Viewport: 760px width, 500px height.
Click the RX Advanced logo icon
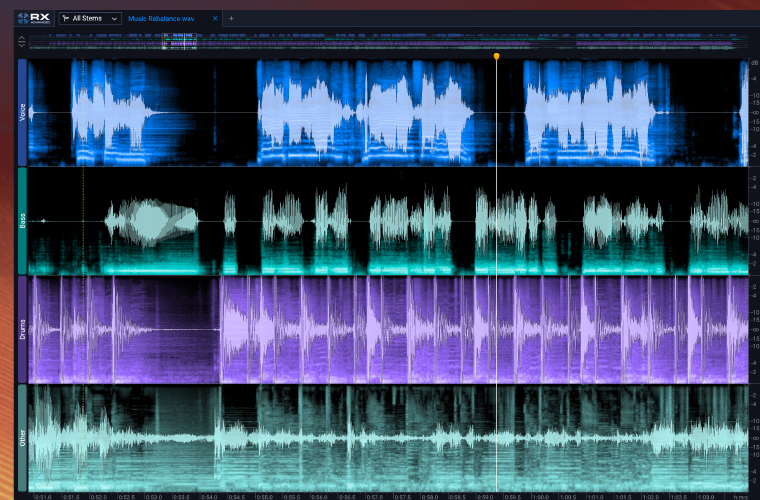(x=35, y=18)
